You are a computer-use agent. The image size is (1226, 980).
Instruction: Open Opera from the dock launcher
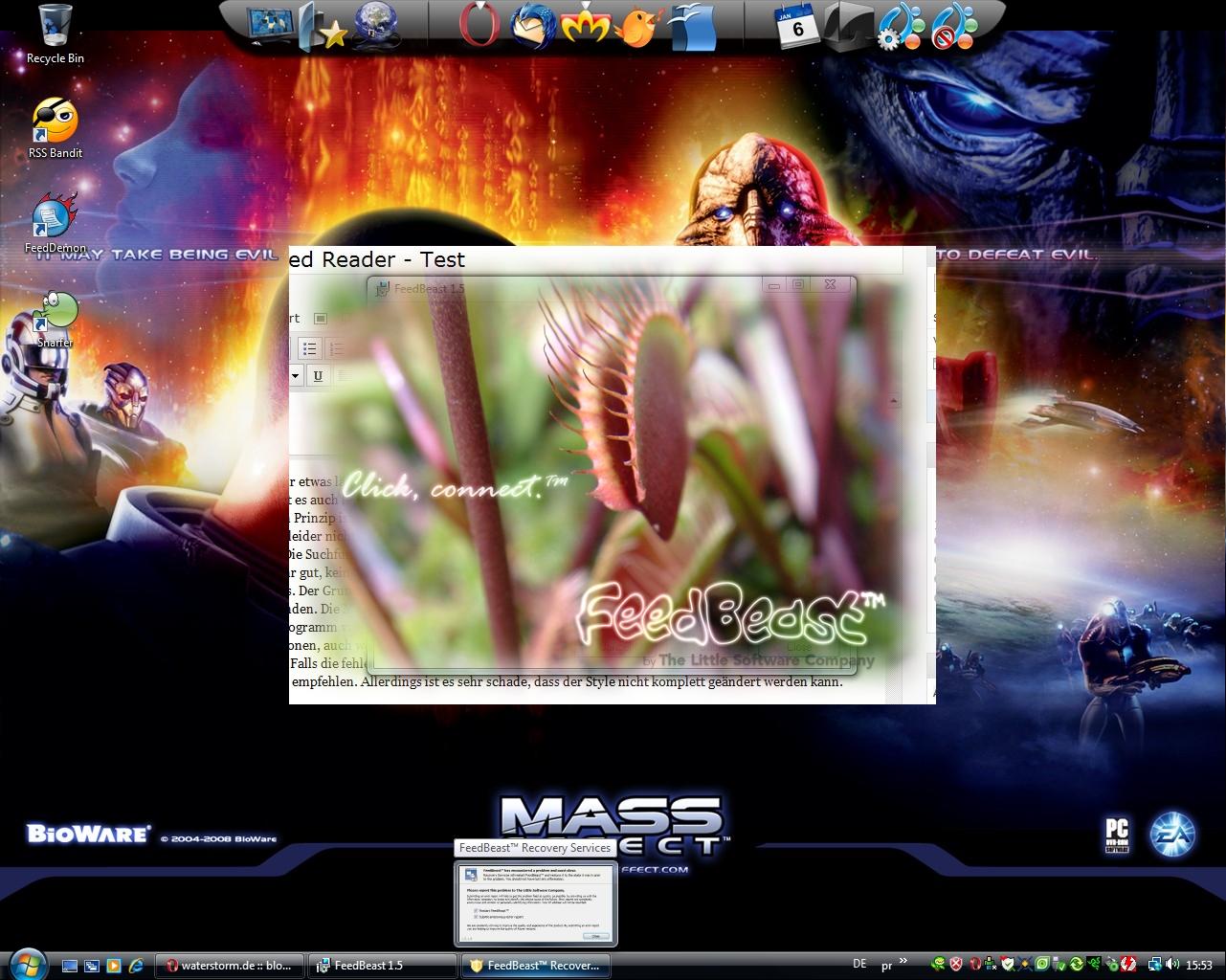480,27
